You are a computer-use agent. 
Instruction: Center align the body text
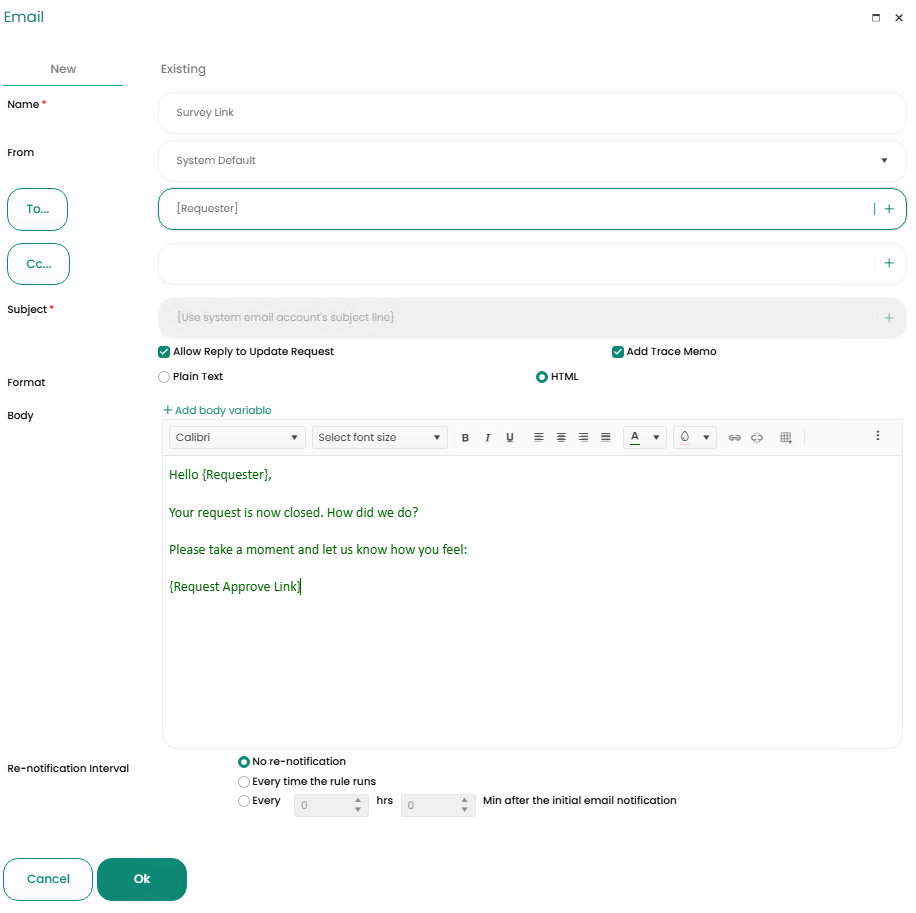click(561, 438)
